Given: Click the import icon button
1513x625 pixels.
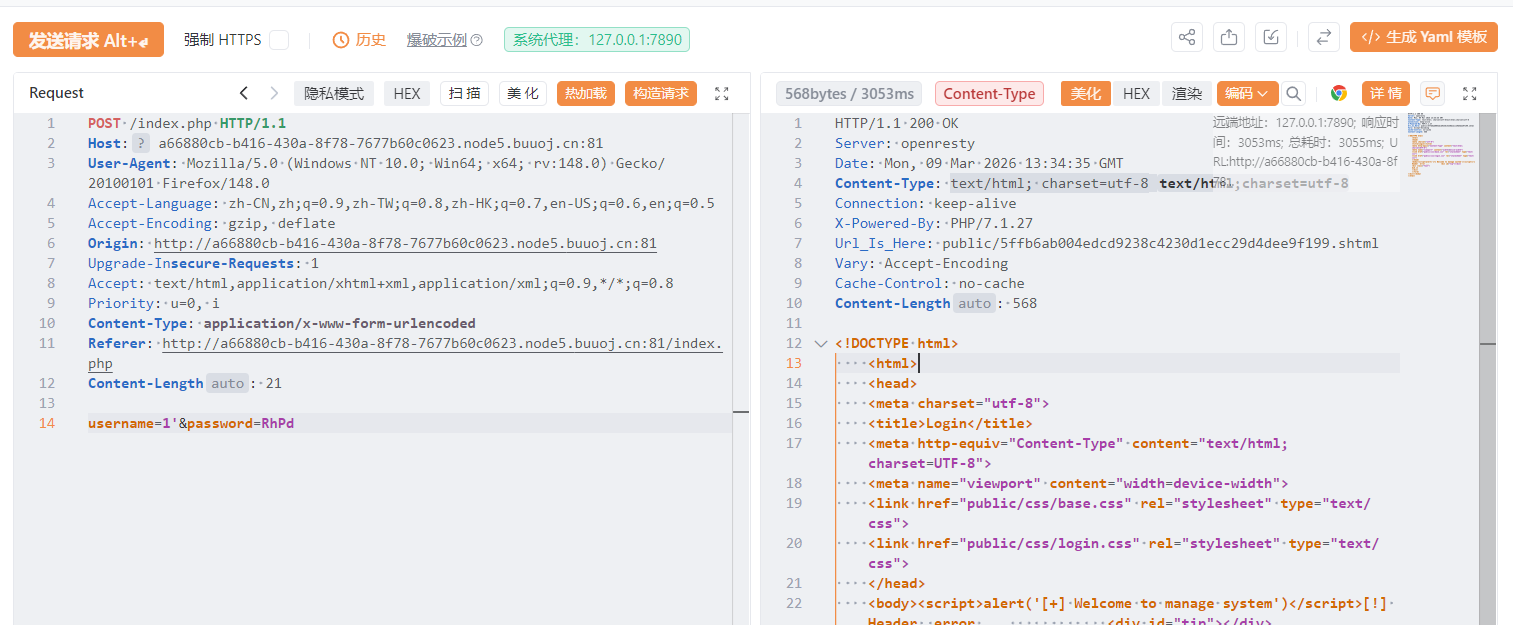Looking at the screenshot, I should click(x=1270, y=38).
